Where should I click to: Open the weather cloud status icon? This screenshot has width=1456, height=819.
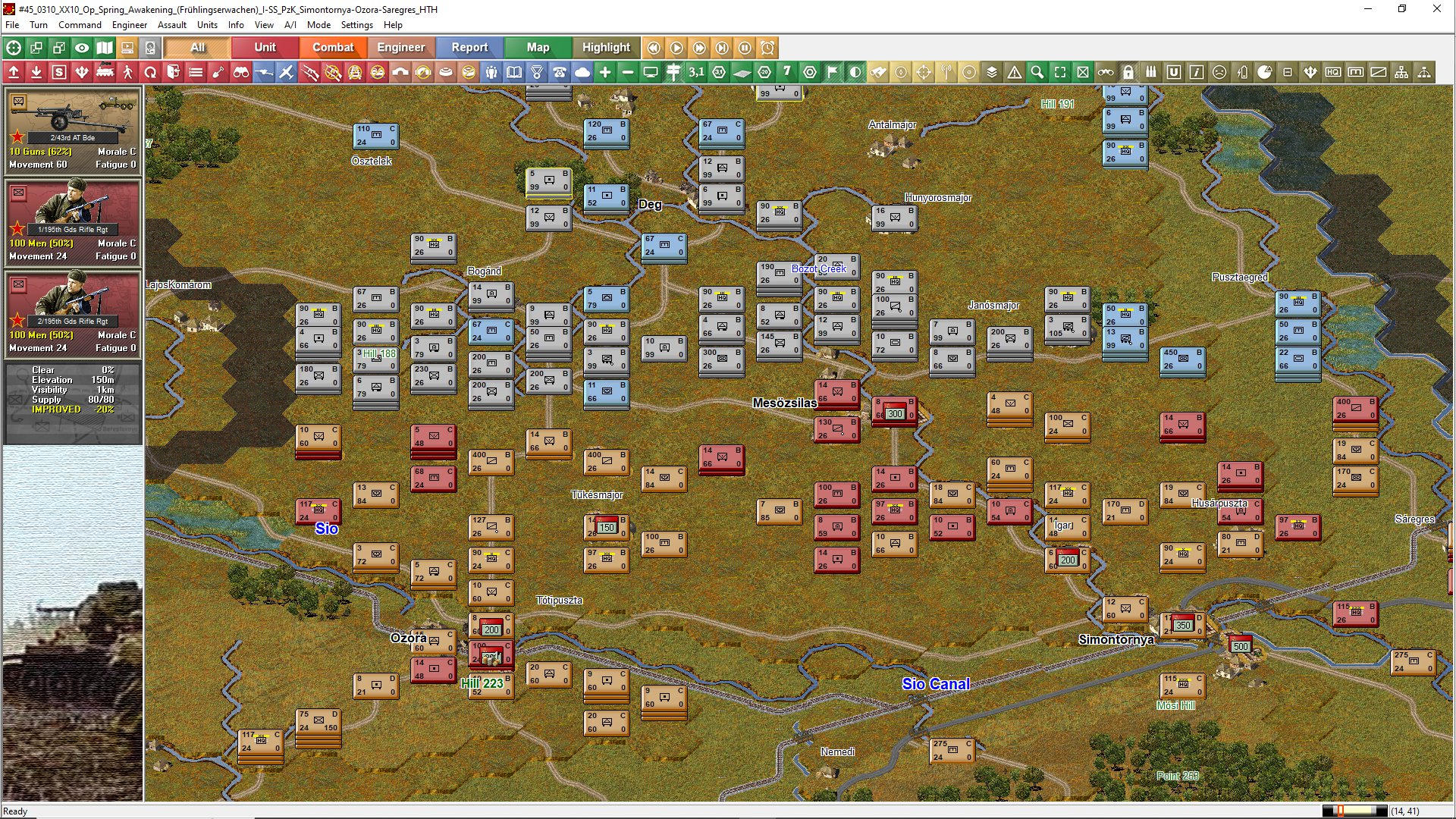tap(582, 72)
